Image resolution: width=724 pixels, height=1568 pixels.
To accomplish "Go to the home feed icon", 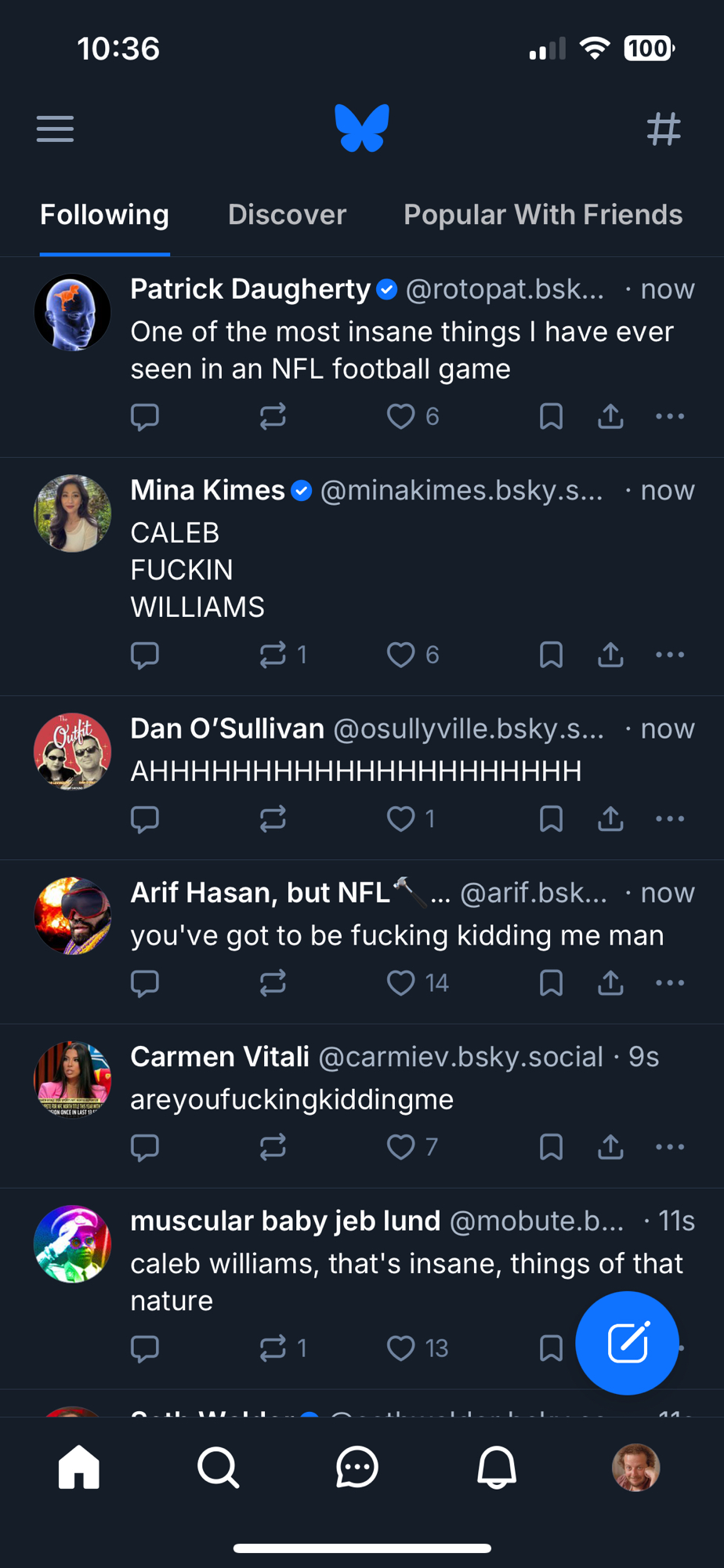I will coord(79,1467).
